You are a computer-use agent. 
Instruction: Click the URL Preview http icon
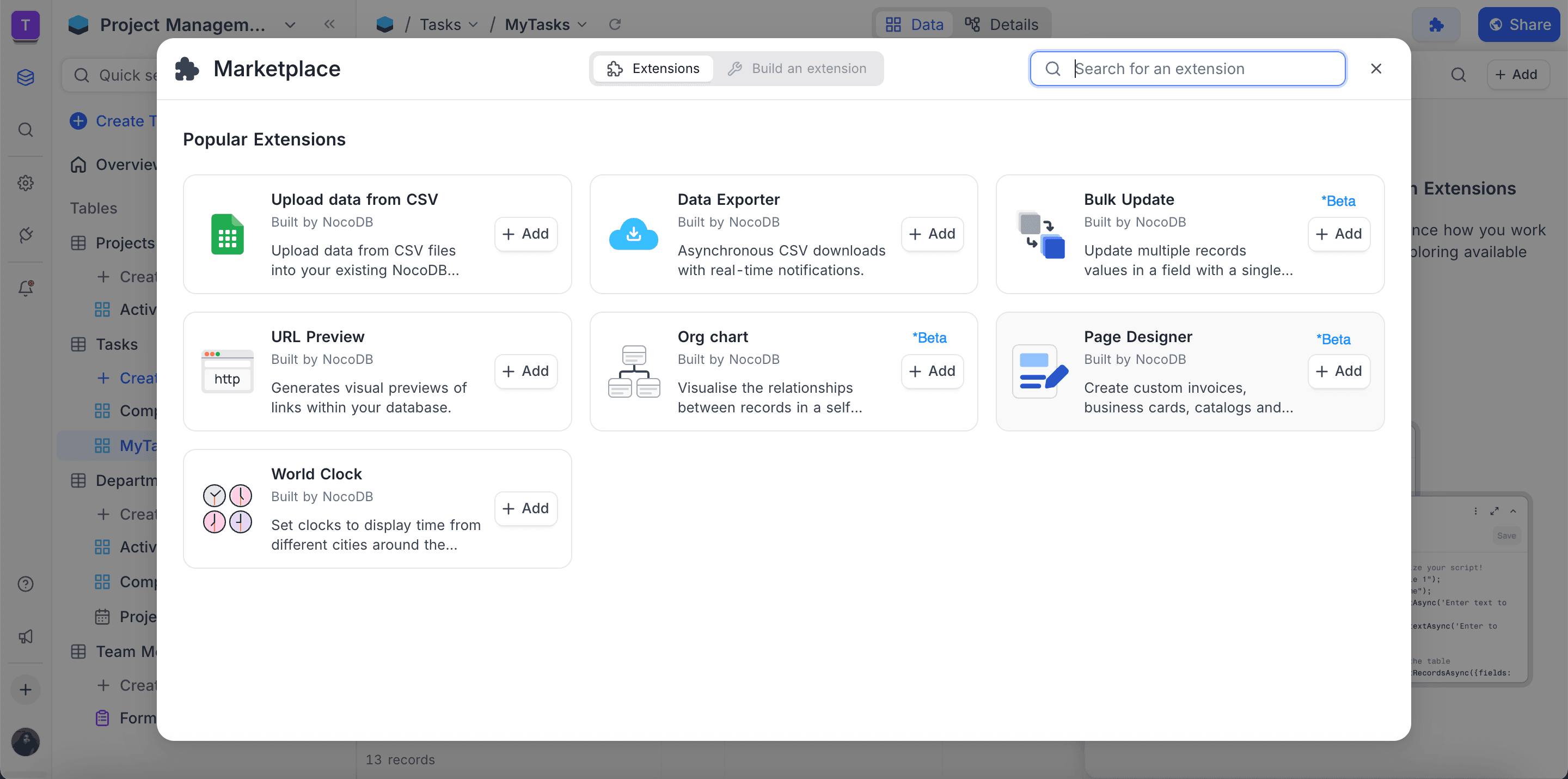227,372
